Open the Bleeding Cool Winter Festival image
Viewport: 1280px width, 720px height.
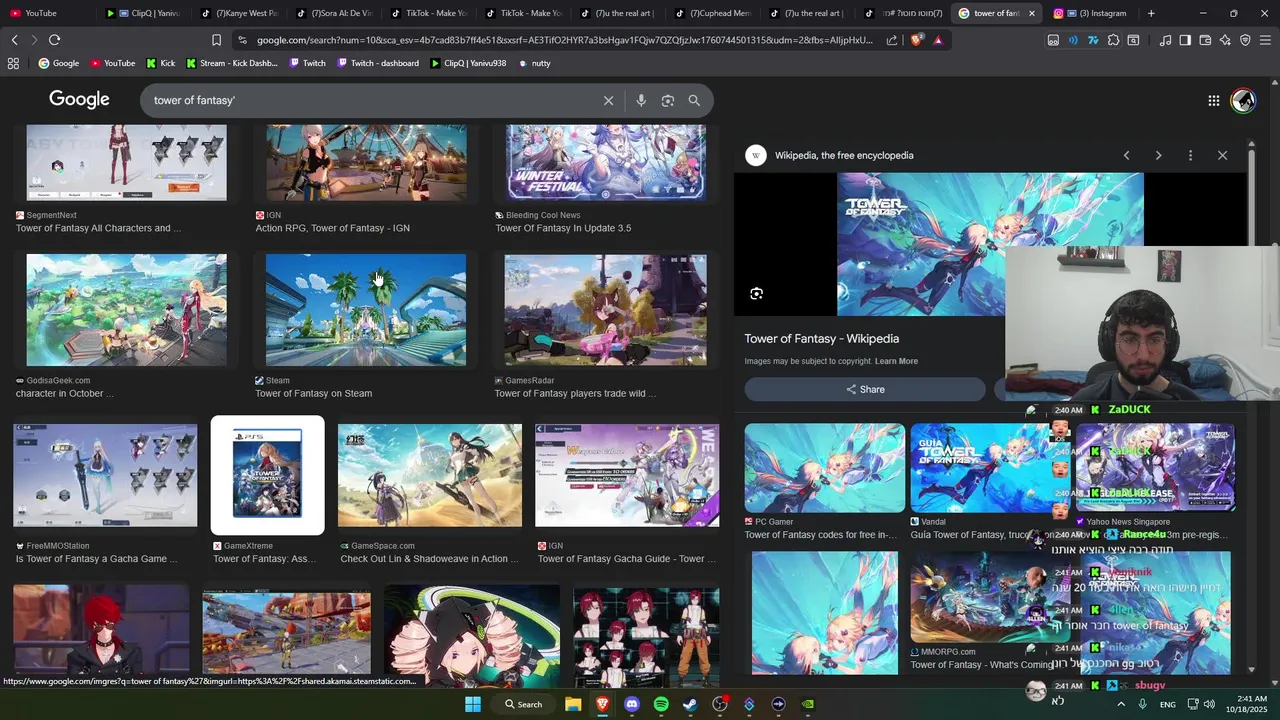(605, 163)
